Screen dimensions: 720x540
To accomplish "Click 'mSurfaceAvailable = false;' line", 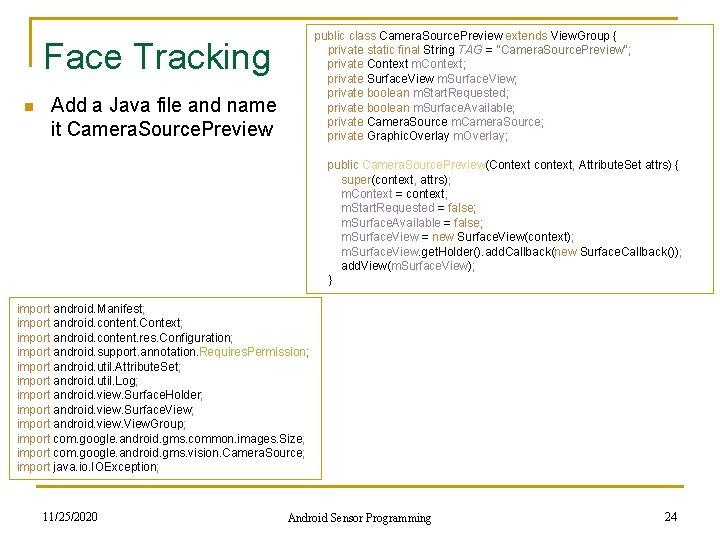I will coord(412,223).
